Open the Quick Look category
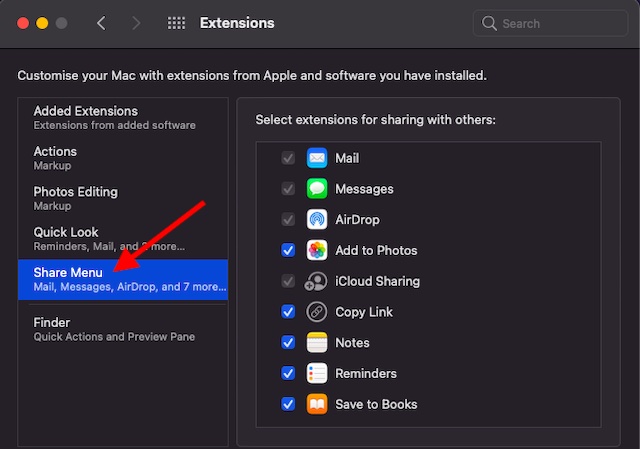640x449 pixels. 123,239
